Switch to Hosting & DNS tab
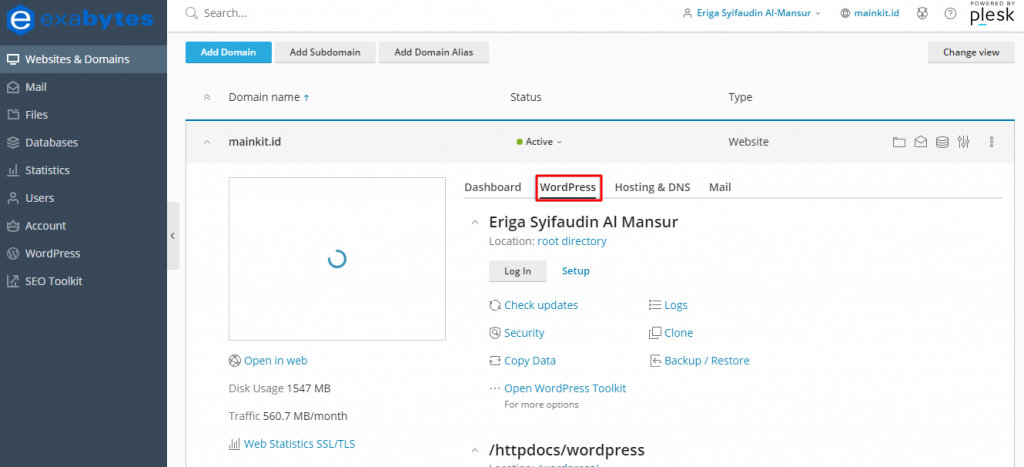 tap(652, 187)
